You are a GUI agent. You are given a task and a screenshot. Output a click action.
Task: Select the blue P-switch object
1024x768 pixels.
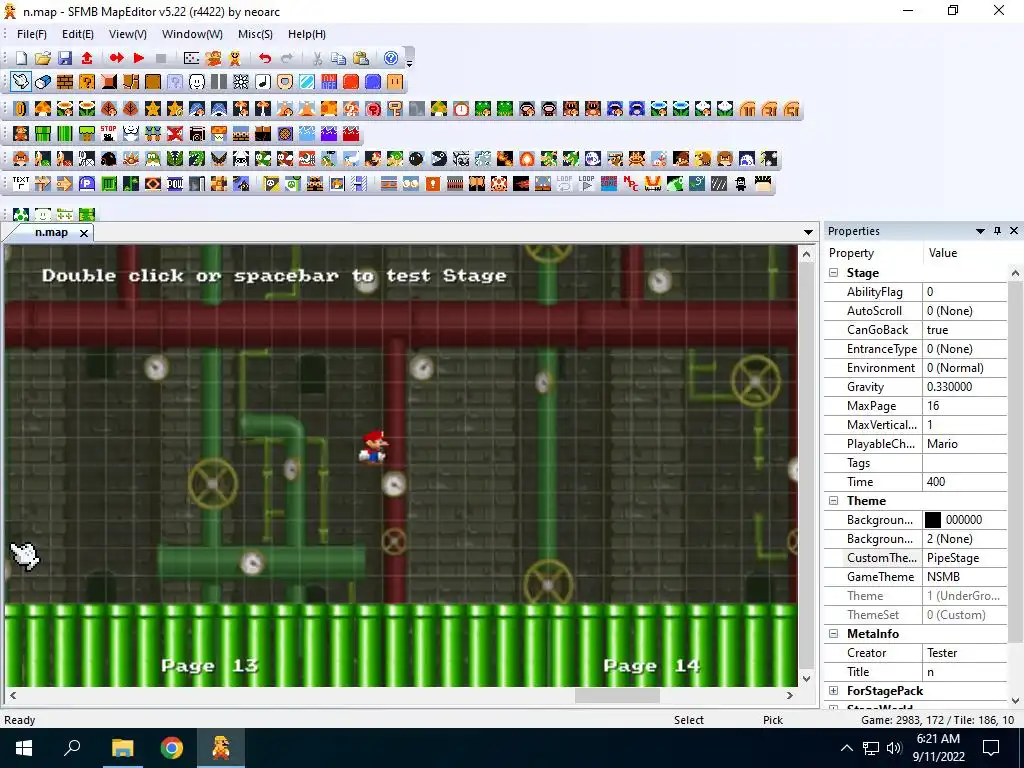(x=87, y=184)
